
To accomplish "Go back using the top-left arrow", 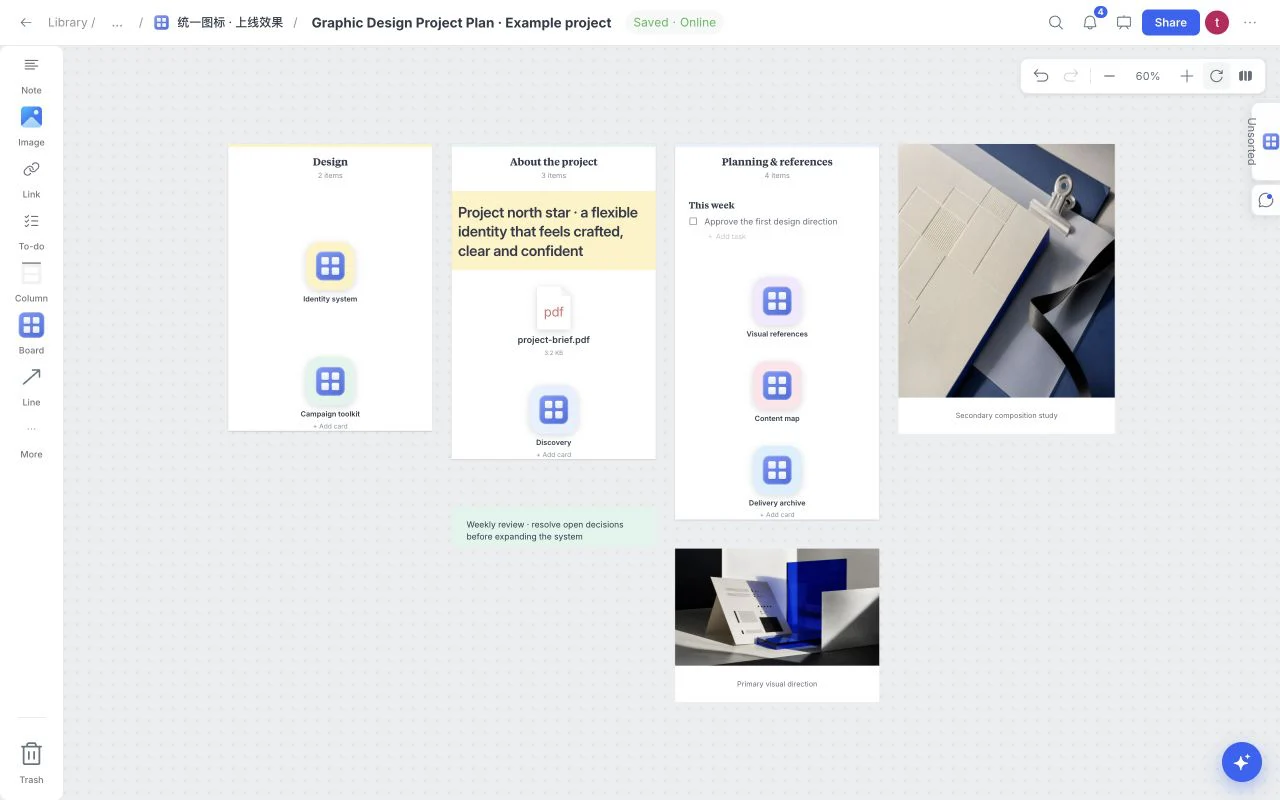I will tap(25, 22).
